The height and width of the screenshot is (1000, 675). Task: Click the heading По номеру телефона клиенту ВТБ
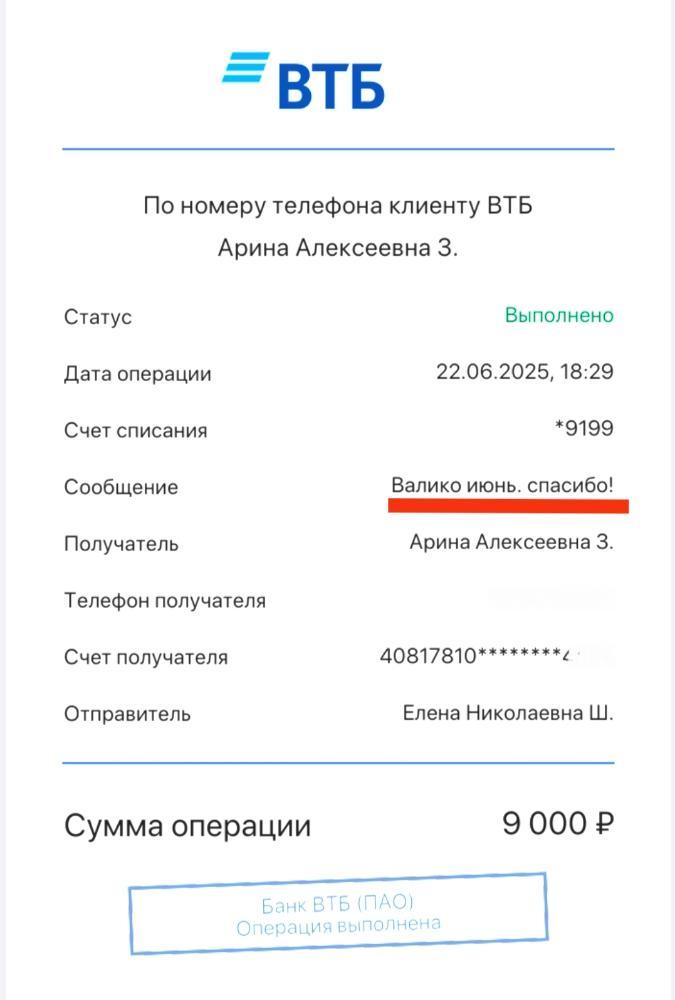click(338, 206)
